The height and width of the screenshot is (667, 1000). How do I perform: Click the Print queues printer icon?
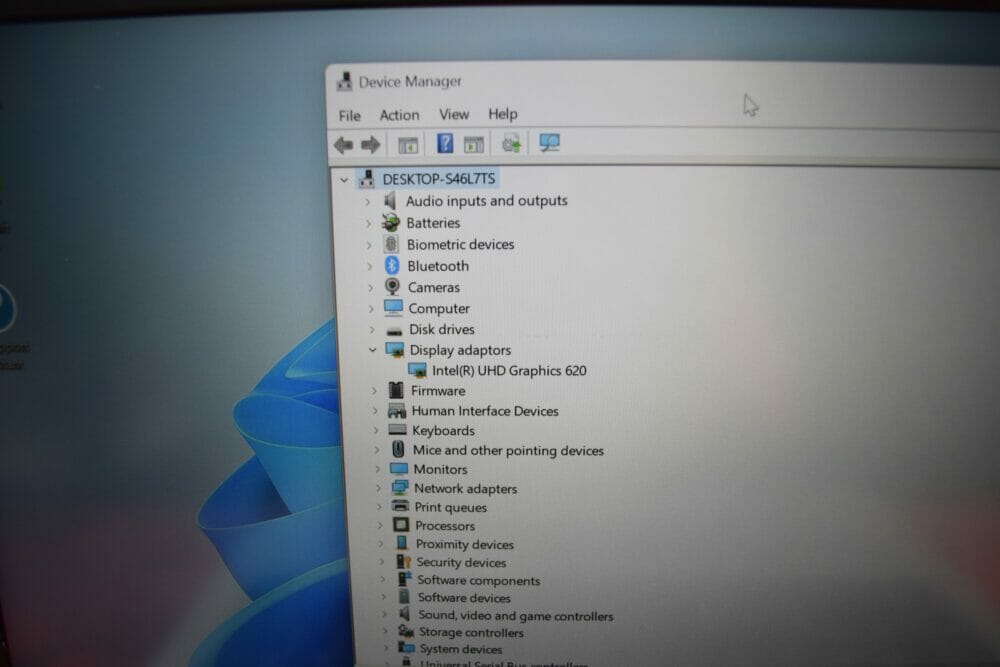(x=401, y=507)
